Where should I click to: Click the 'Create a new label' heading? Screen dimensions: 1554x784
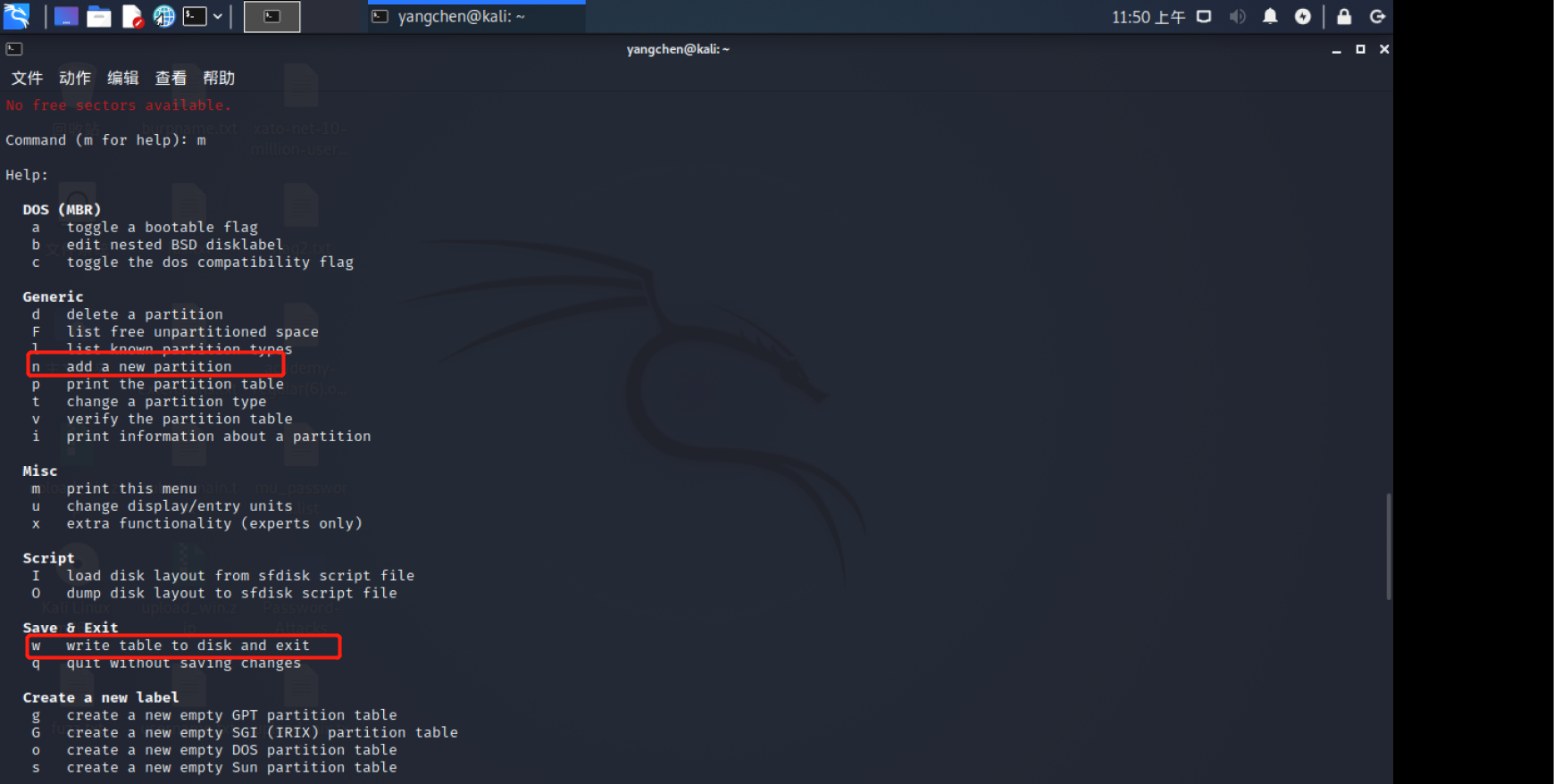101,697
